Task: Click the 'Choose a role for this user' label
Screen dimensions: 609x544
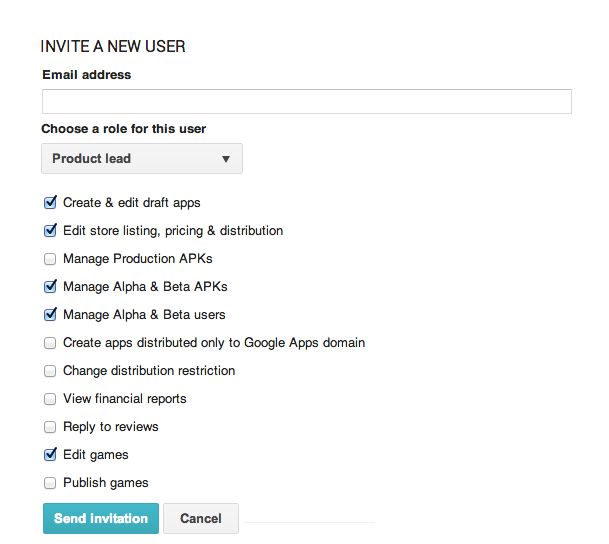Action: [124, 129]
